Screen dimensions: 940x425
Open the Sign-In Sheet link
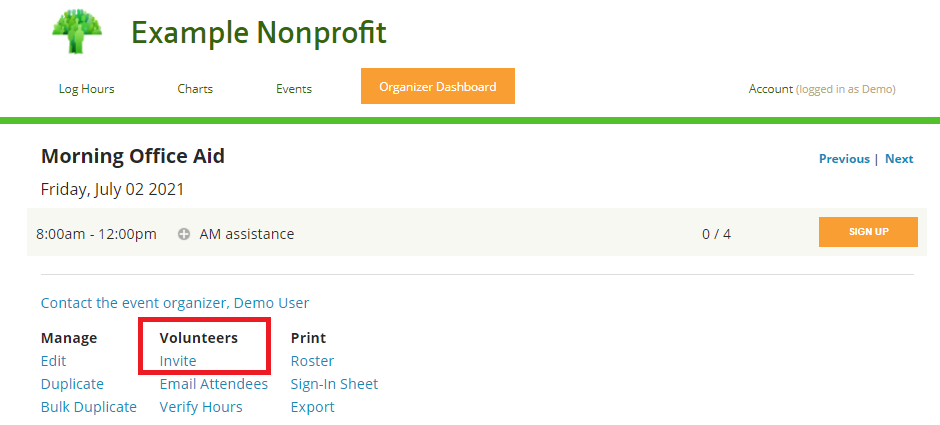(334, 384)
